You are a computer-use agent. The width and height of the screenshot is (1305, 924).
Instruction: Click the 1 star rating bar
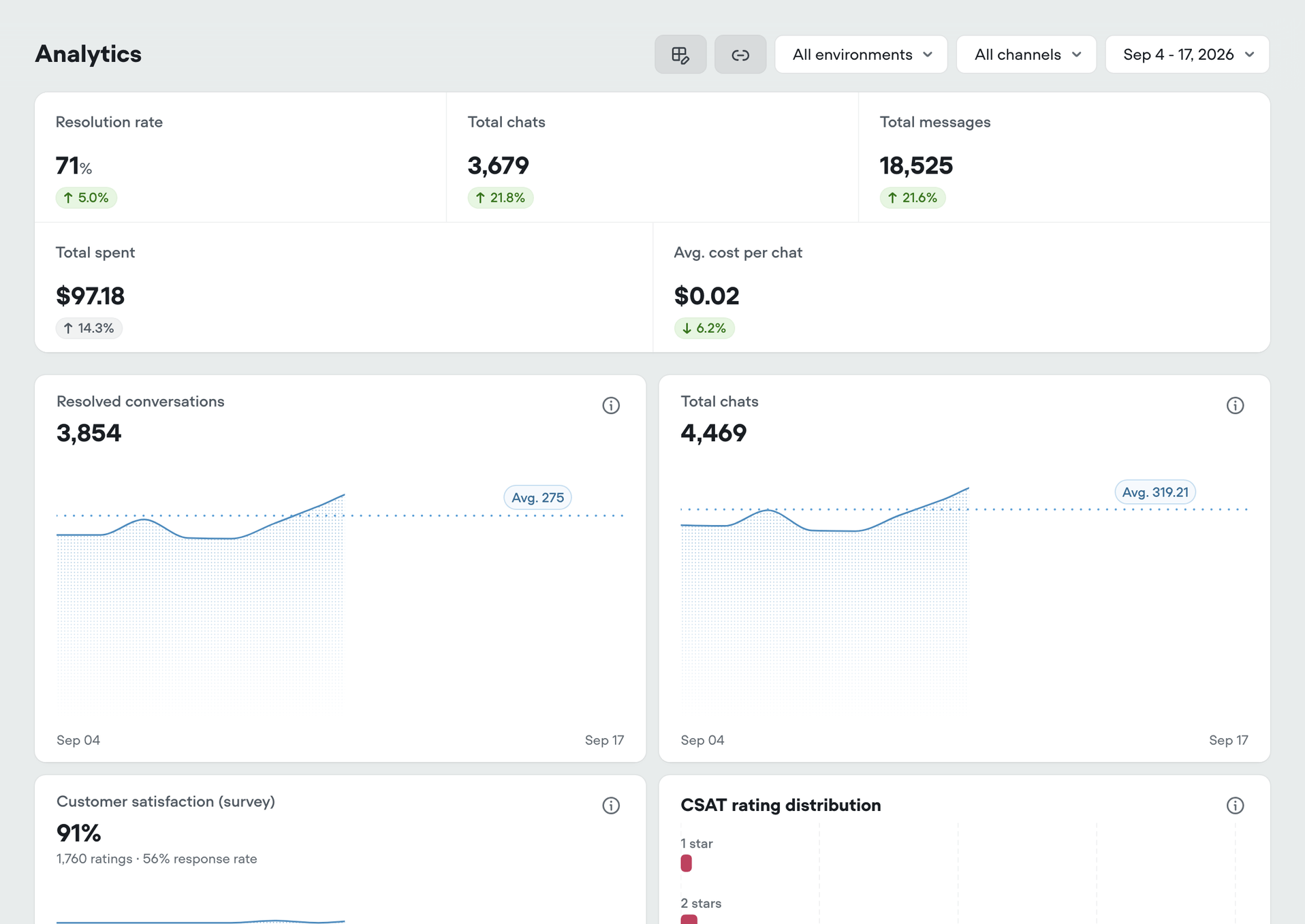tap(686, 863)
